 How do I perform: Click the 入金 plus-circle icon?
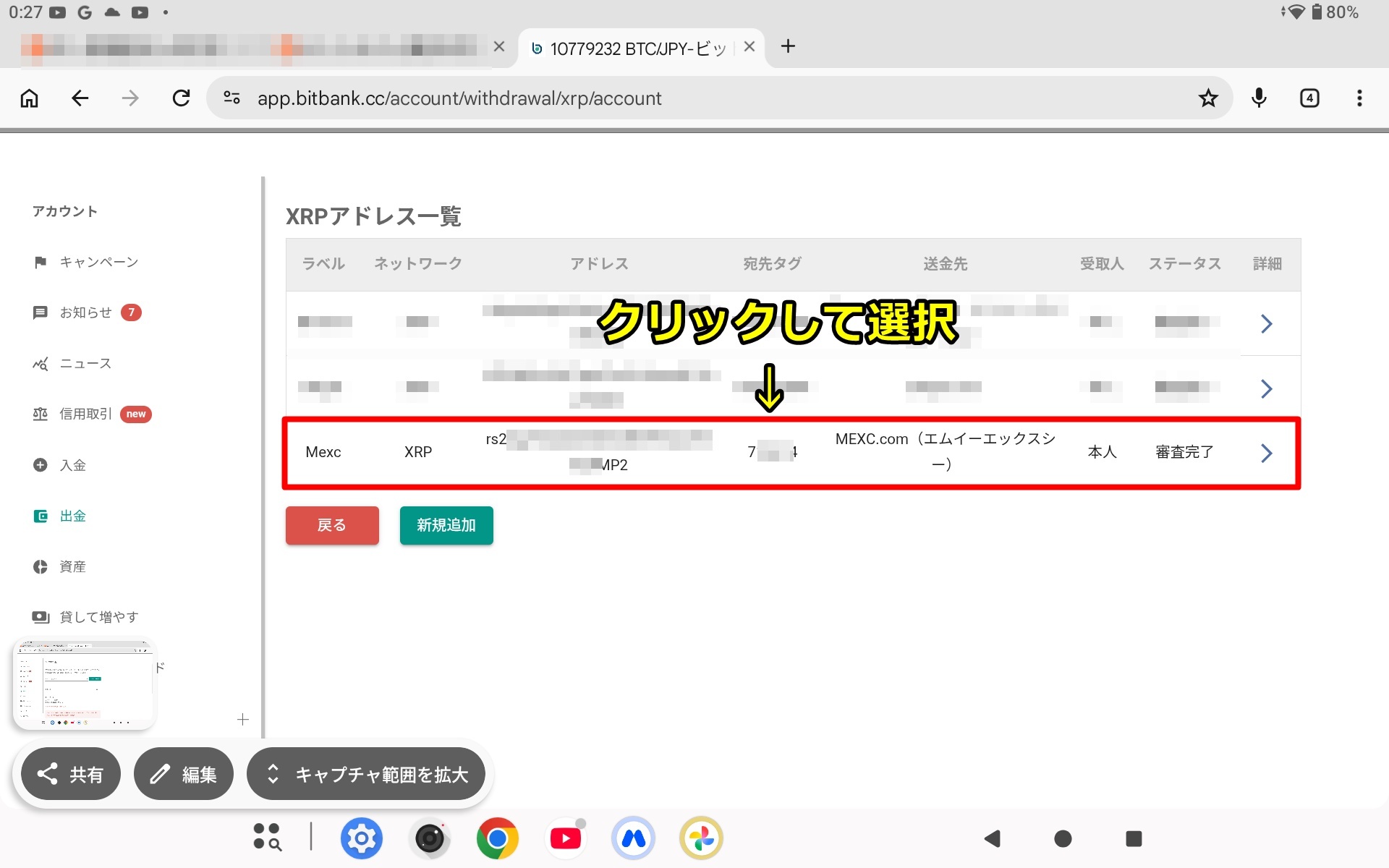[41, 465]
